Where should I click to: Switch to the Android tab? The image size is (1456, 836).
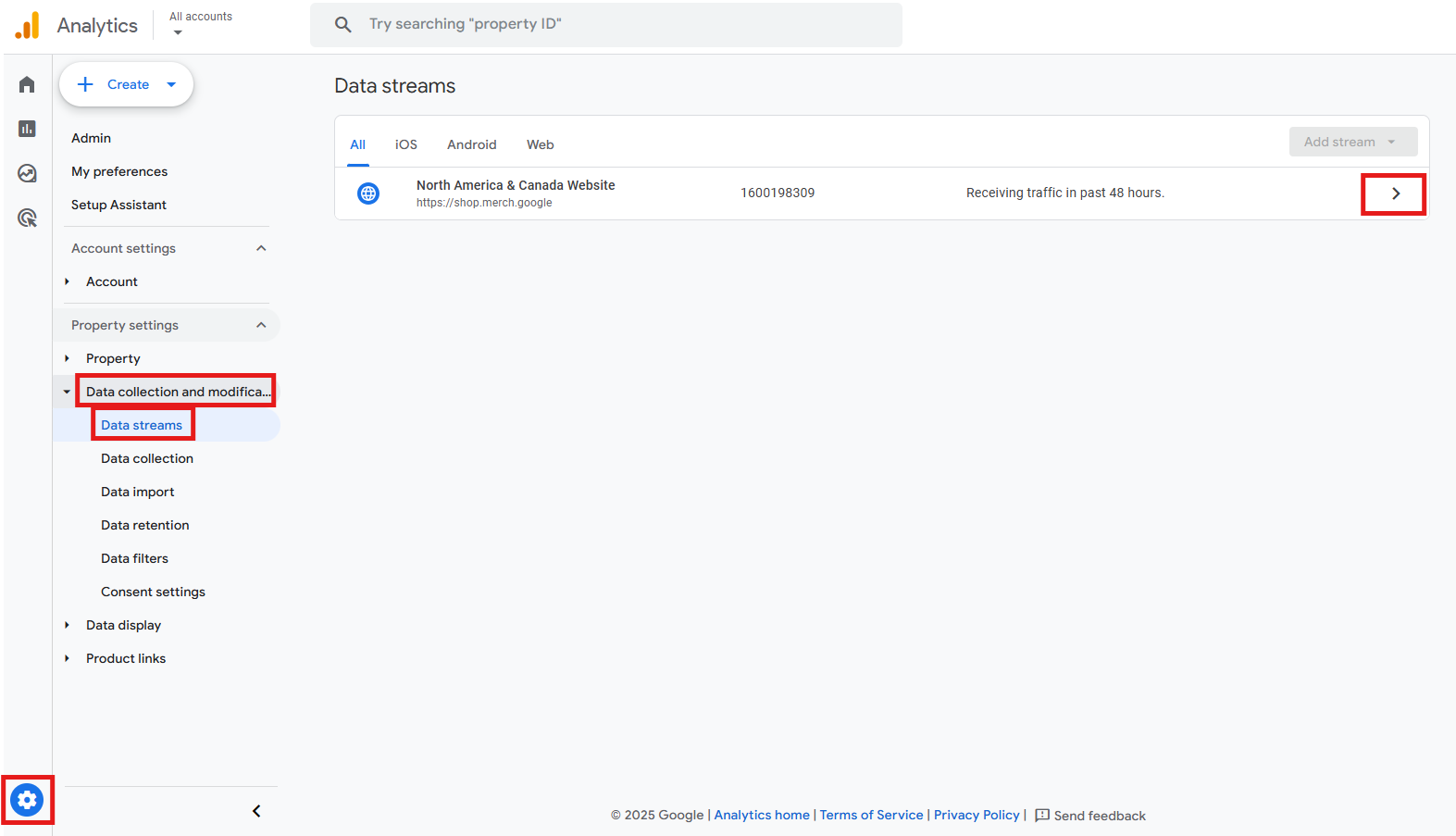tap(472, 144)
